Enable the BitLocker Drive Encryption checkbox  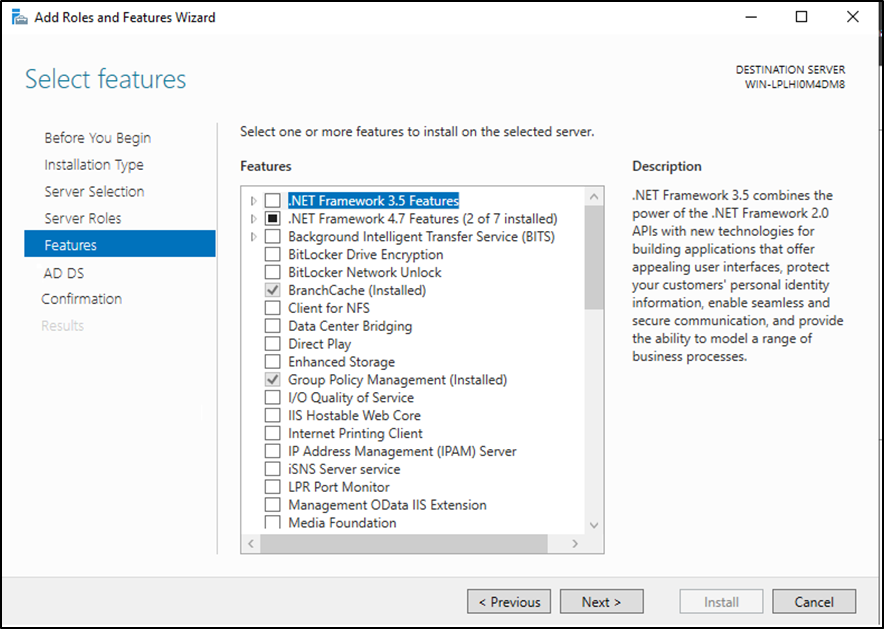click(x=272, y=254)
